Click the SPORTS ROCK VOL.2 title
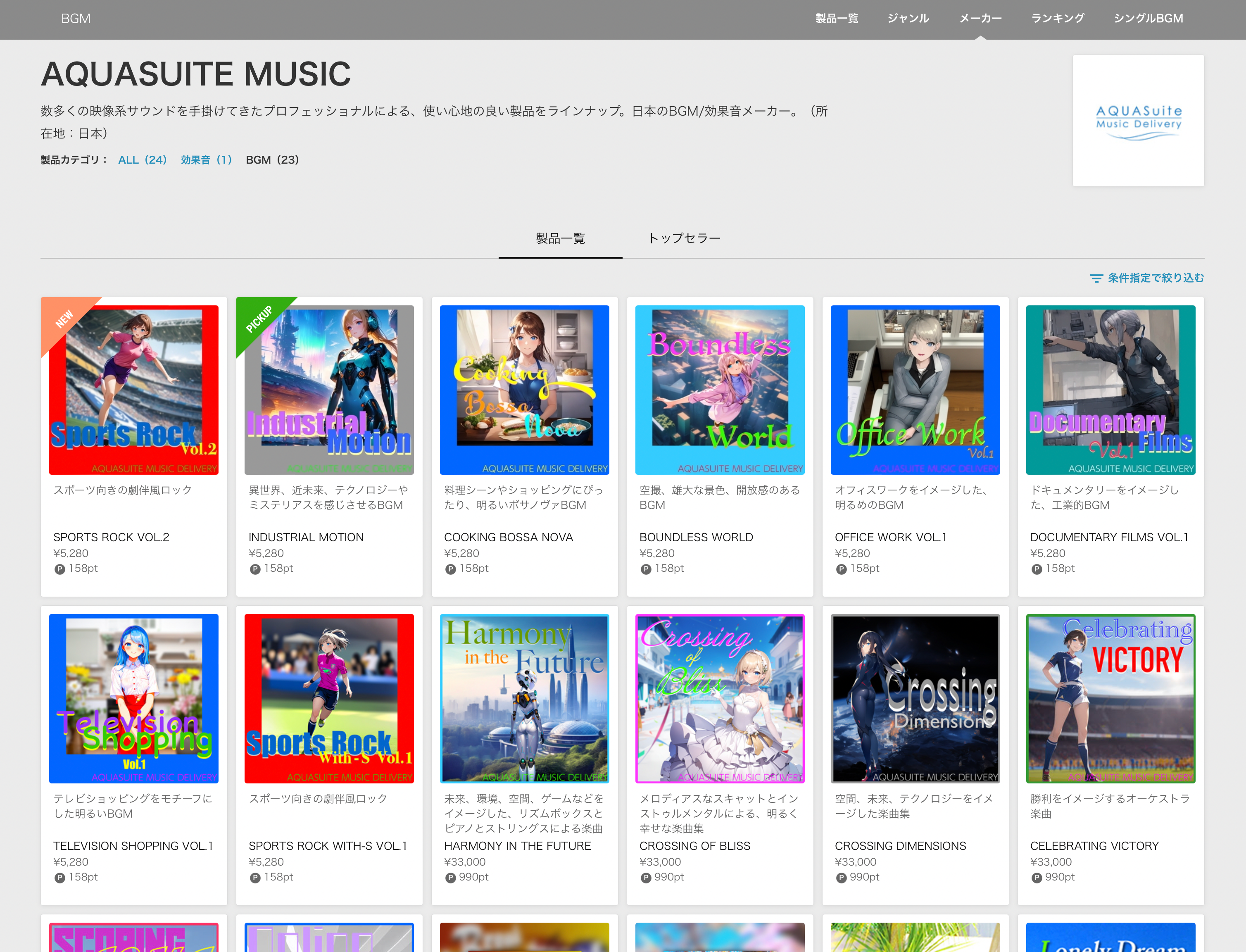This screenshot has width=1246, height=952. [x=111, y=537]
